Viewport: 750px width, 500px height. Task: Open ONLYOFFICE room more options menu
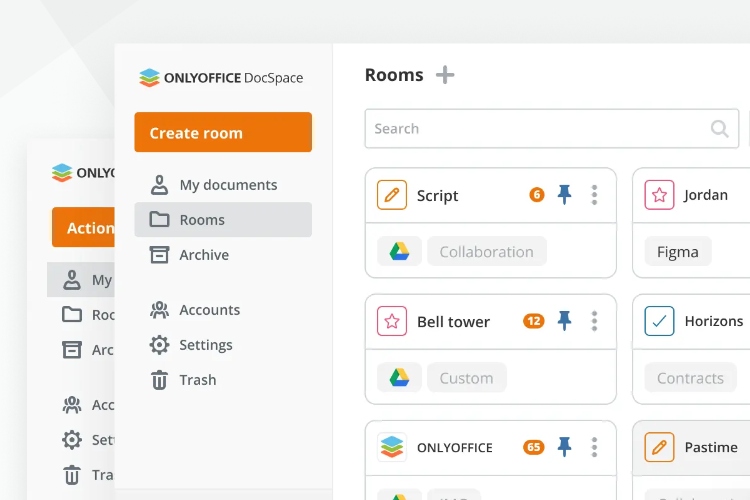click(x=594, y=447)
